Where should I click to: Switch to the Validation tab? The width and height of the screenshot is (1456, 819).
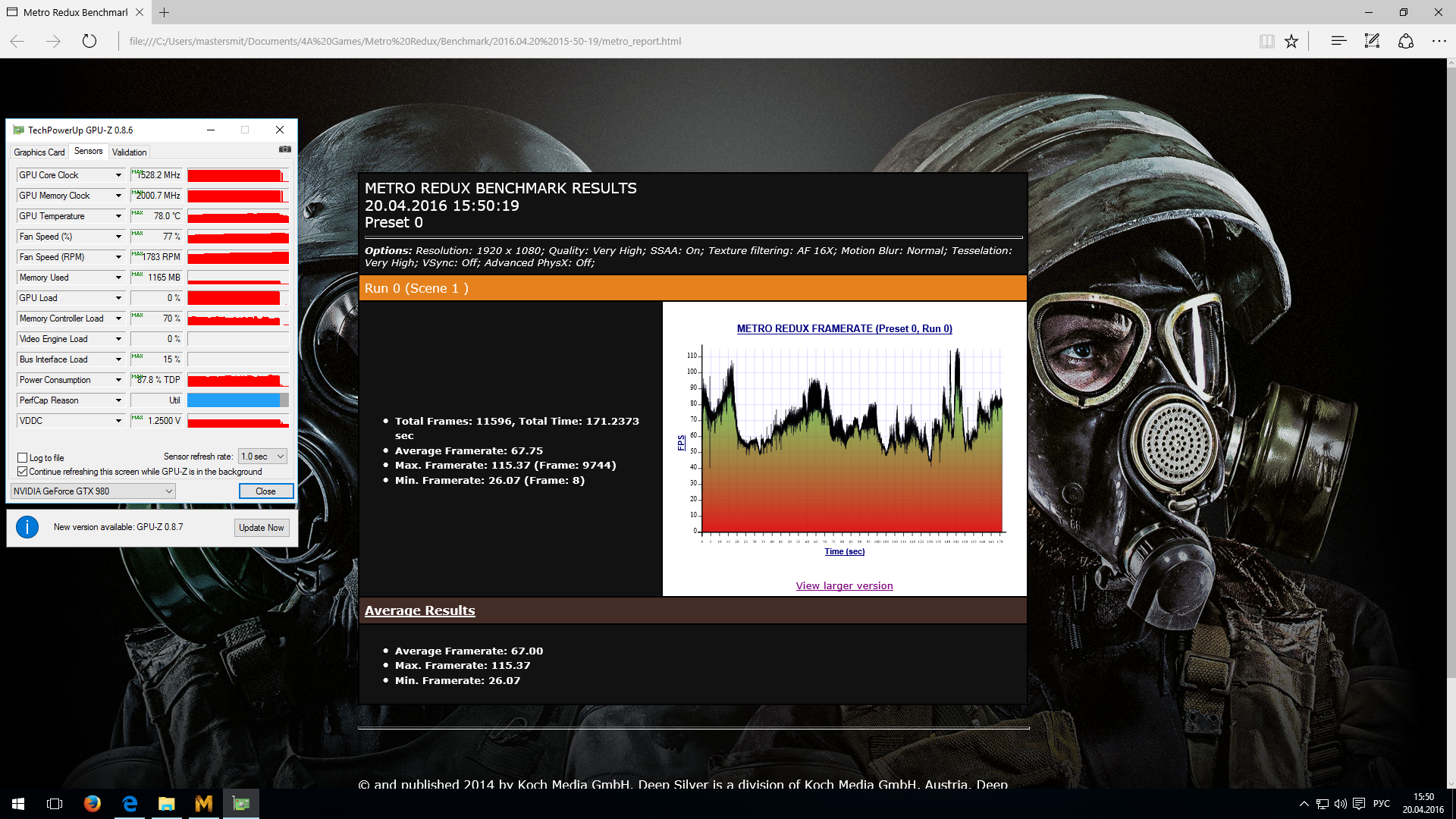129,152
